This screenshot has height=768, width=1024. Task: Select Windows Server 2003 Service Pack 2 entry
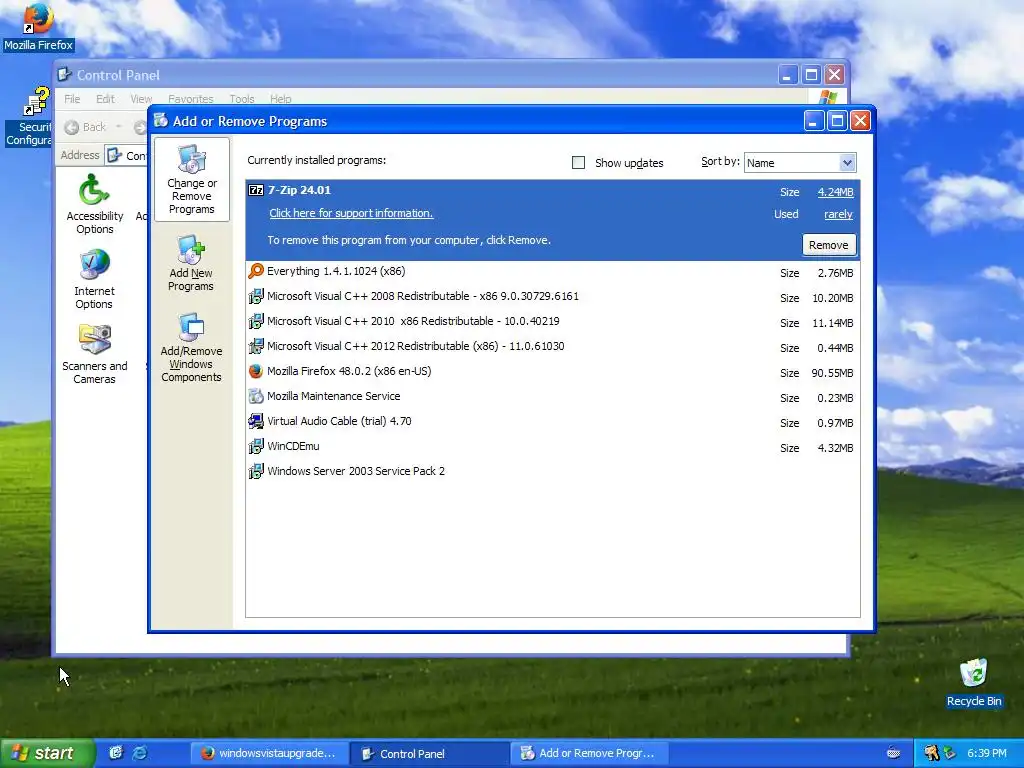pyautogui.click(x=552, y=472)
